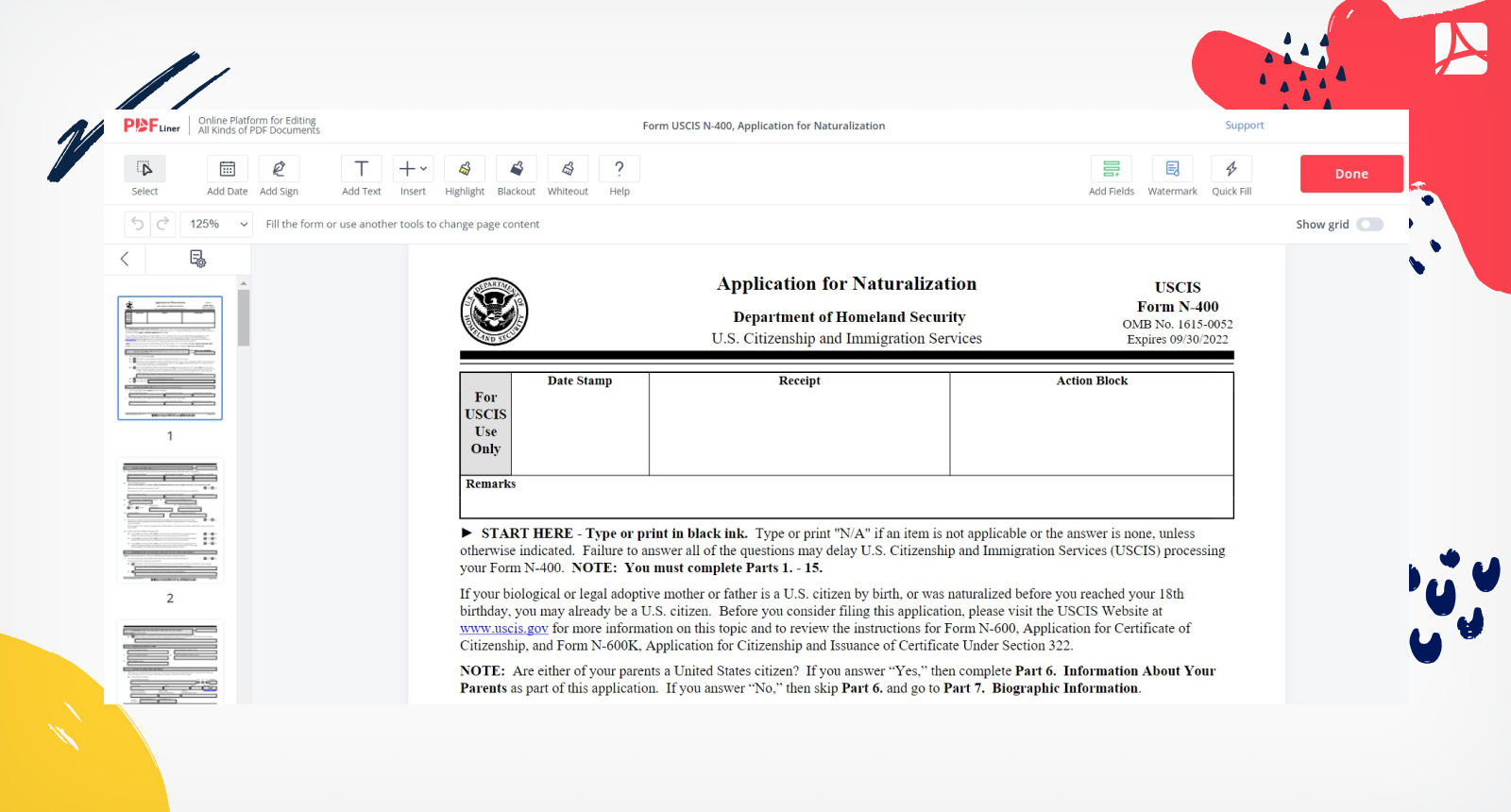
Task: Click the Remarks field area
Action: click(x=846, y=497)
